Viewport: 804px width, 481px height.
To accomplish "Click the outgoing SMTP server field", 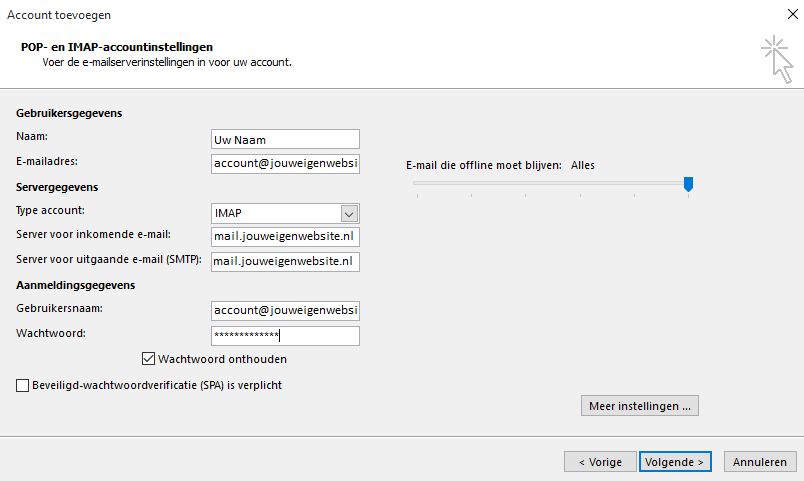I will coord(285,262).
